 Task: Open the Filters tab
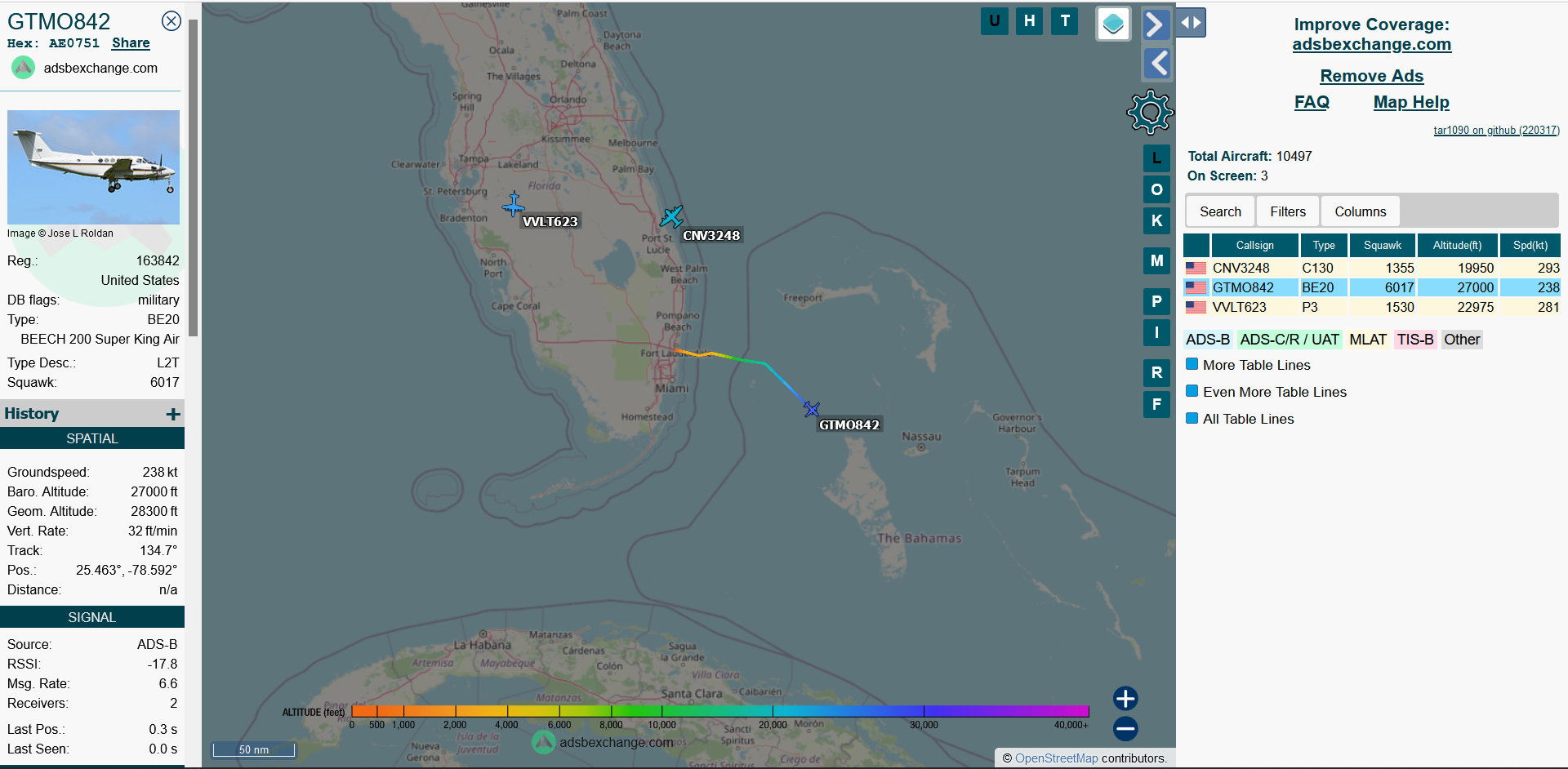tap(1288, 211)
